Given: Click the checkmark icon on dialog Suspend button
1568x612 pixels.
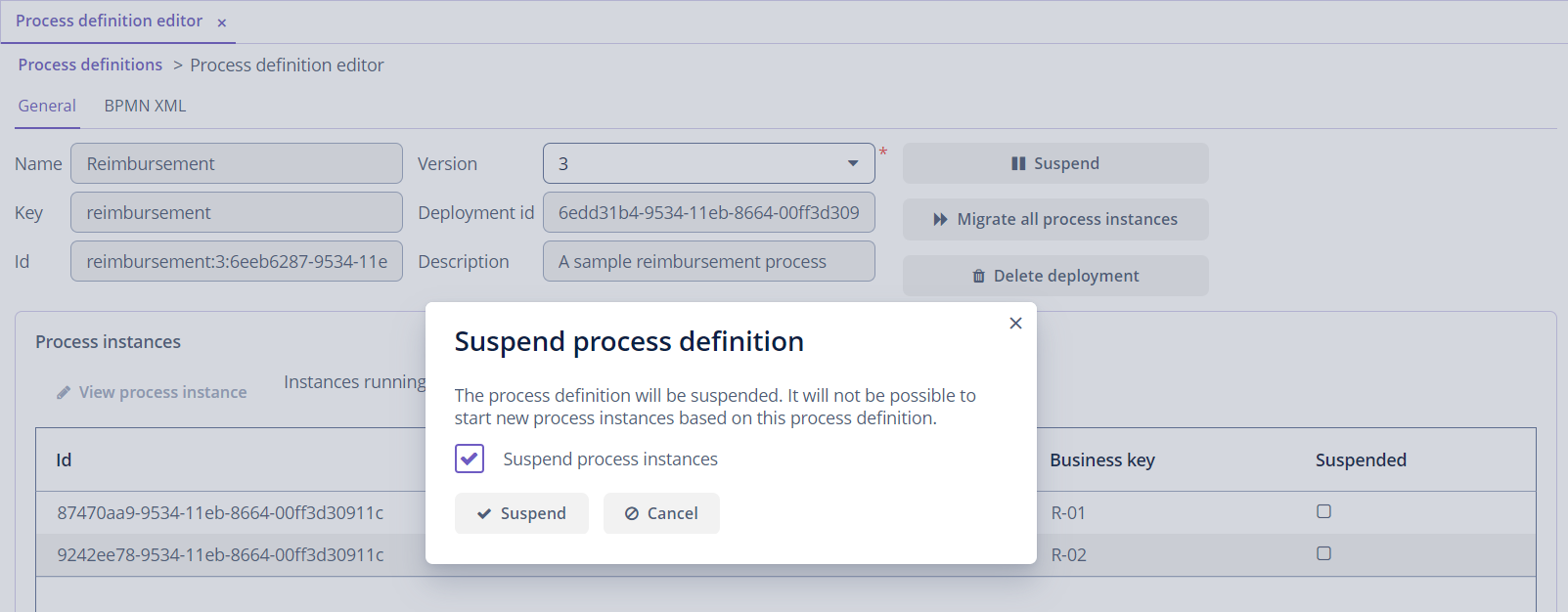Looking at the screenshot, I should pyautogui.click(x=484, y=514).
